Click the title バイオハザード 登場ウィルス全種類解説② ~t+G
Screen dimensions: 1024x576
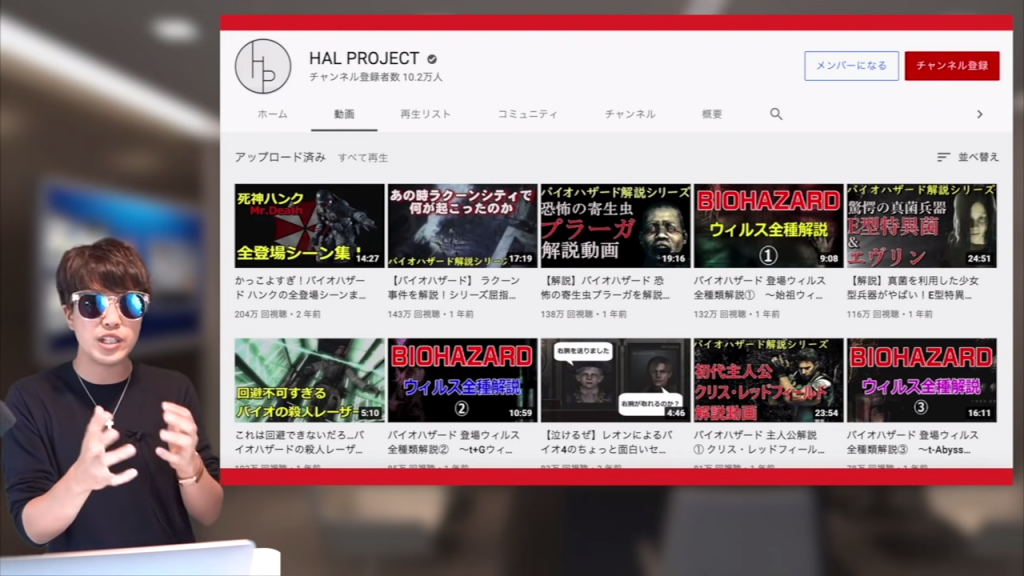pyautogui.click(x=454, y=442)
